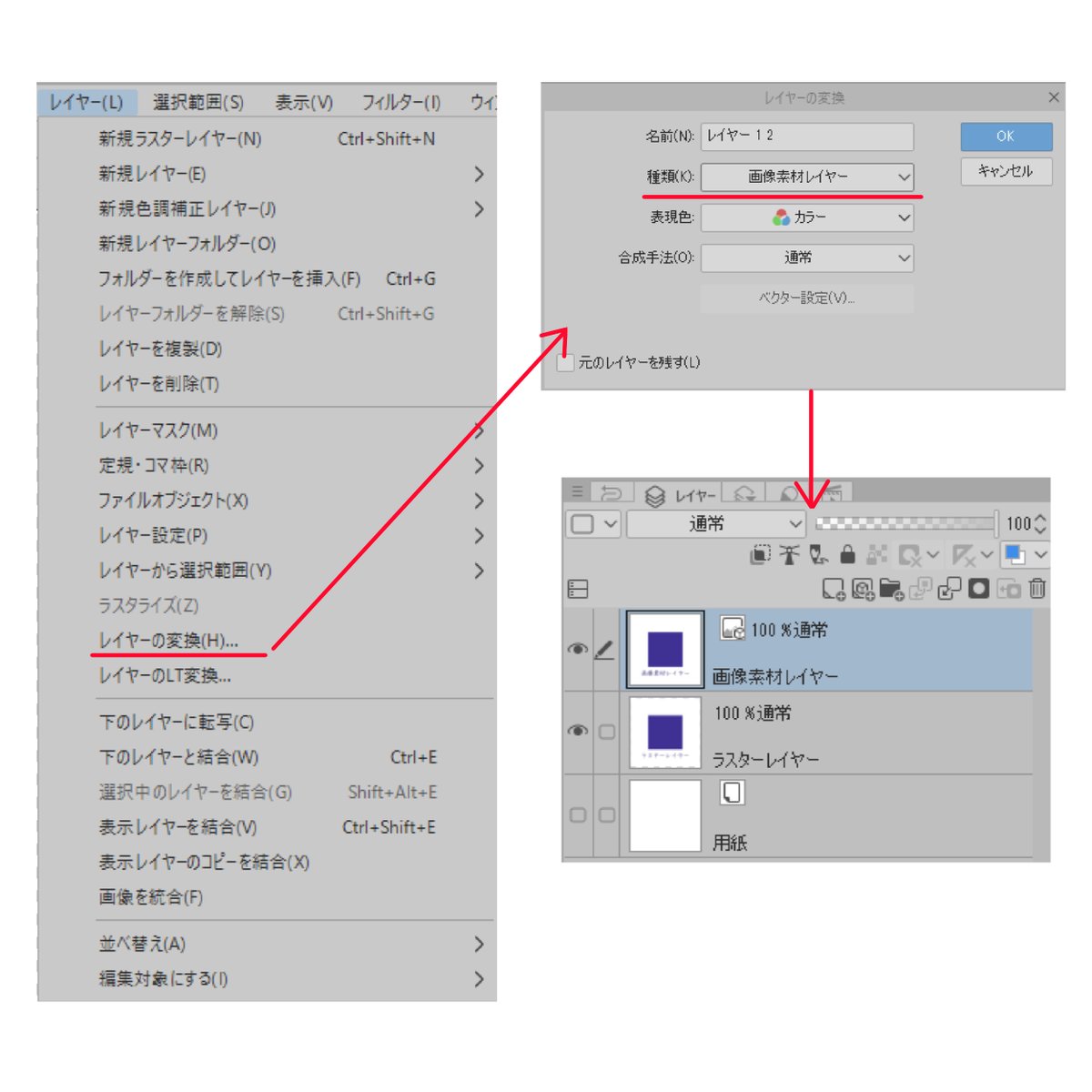Click the Delete Layer trash icon

pyautogui.click(x=1037, y=589)
